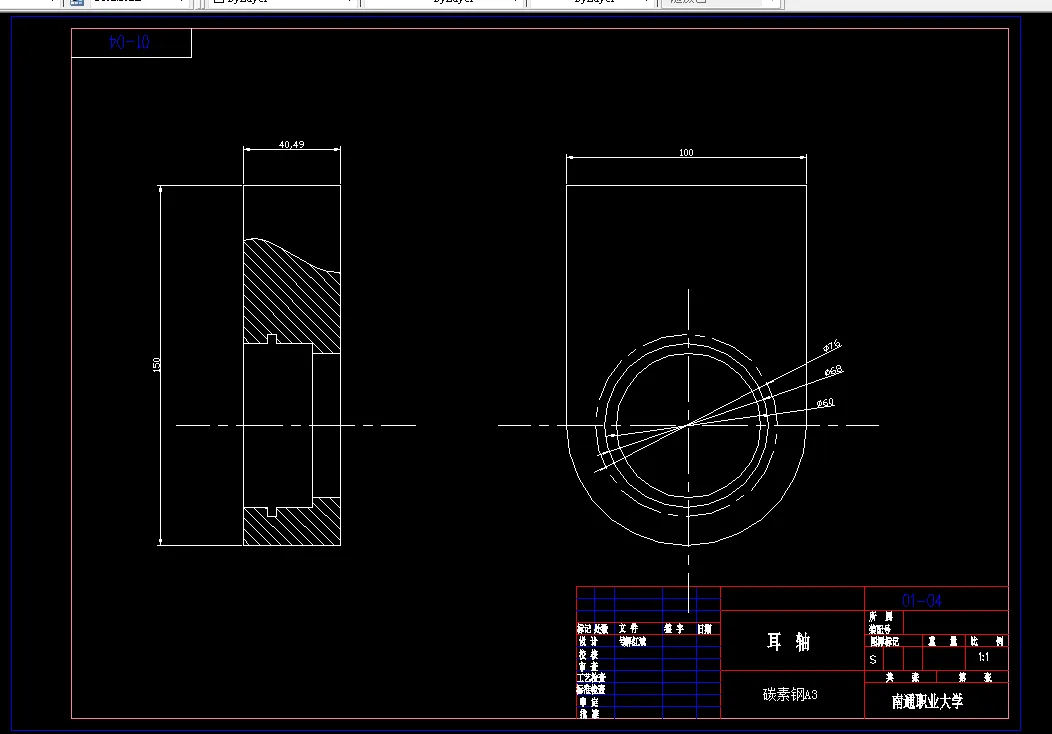Select the school name 南通职业大学
Screen dimensions: 1052x734
(x=927, y=702)
